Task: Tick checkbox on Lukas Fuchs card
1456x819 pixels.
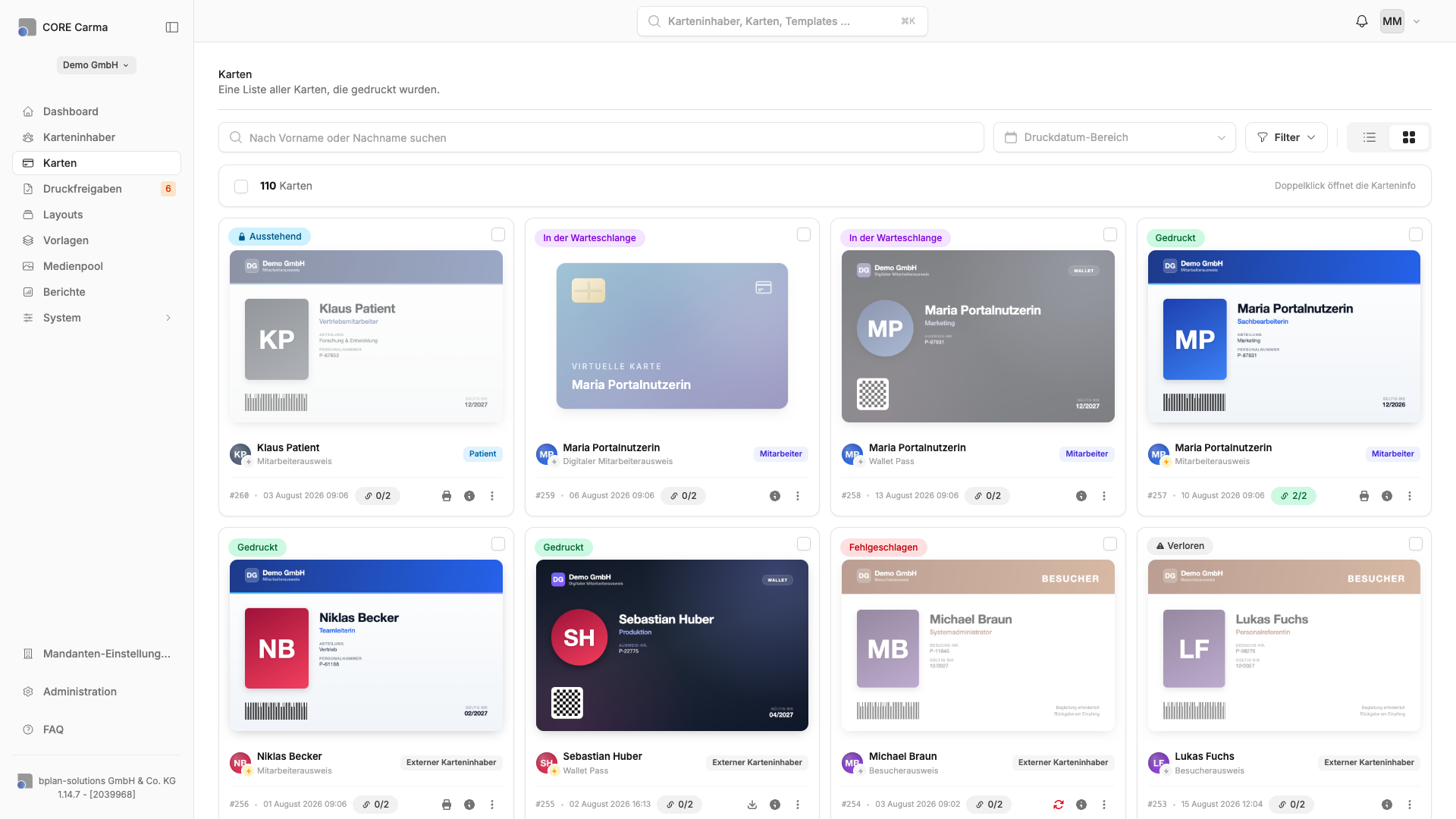Action: [1416, 544]
